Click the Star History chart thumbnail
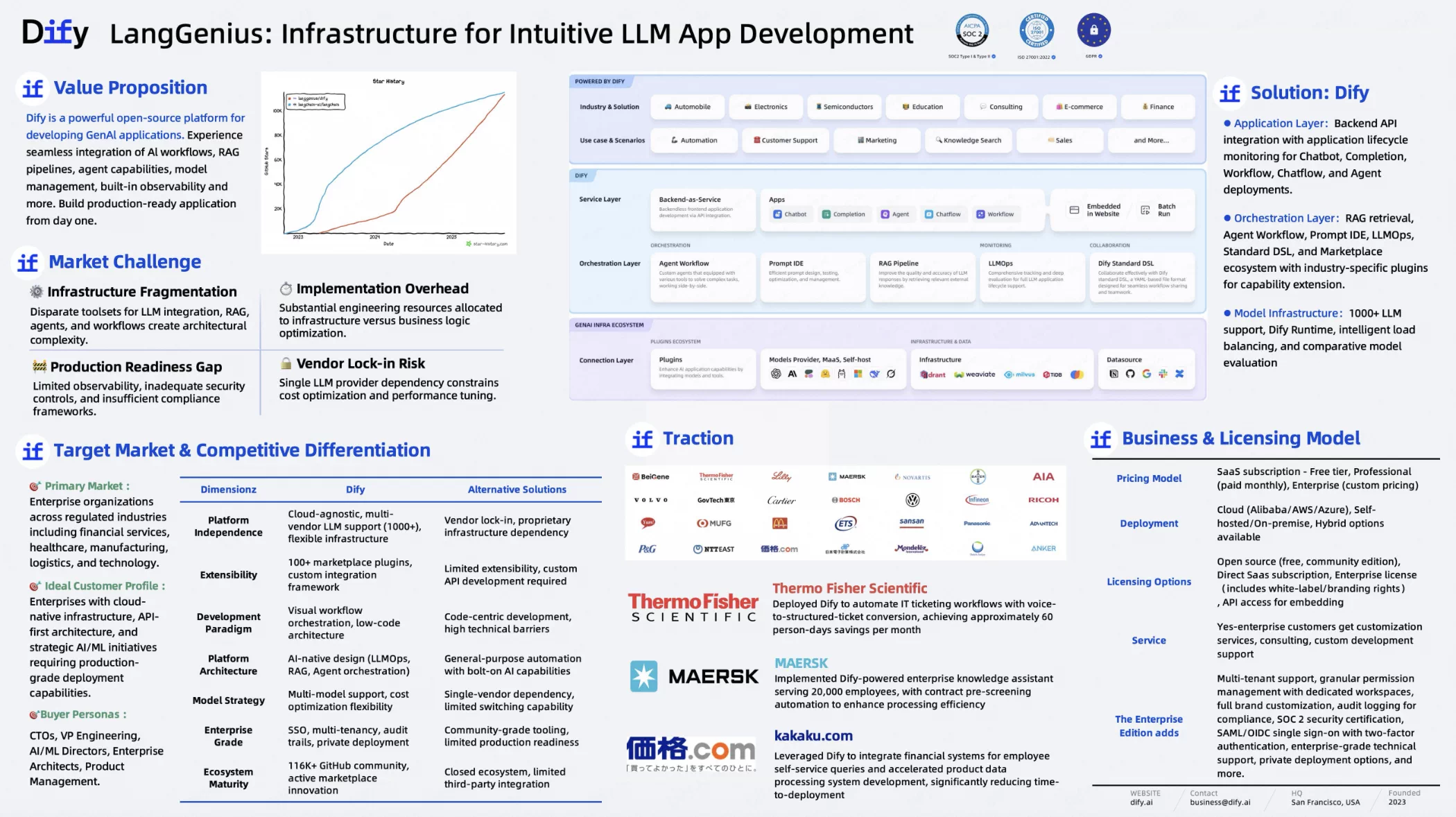Viewport: 1456px width, 817px height. pyautogui.click(x=388, y=163)
